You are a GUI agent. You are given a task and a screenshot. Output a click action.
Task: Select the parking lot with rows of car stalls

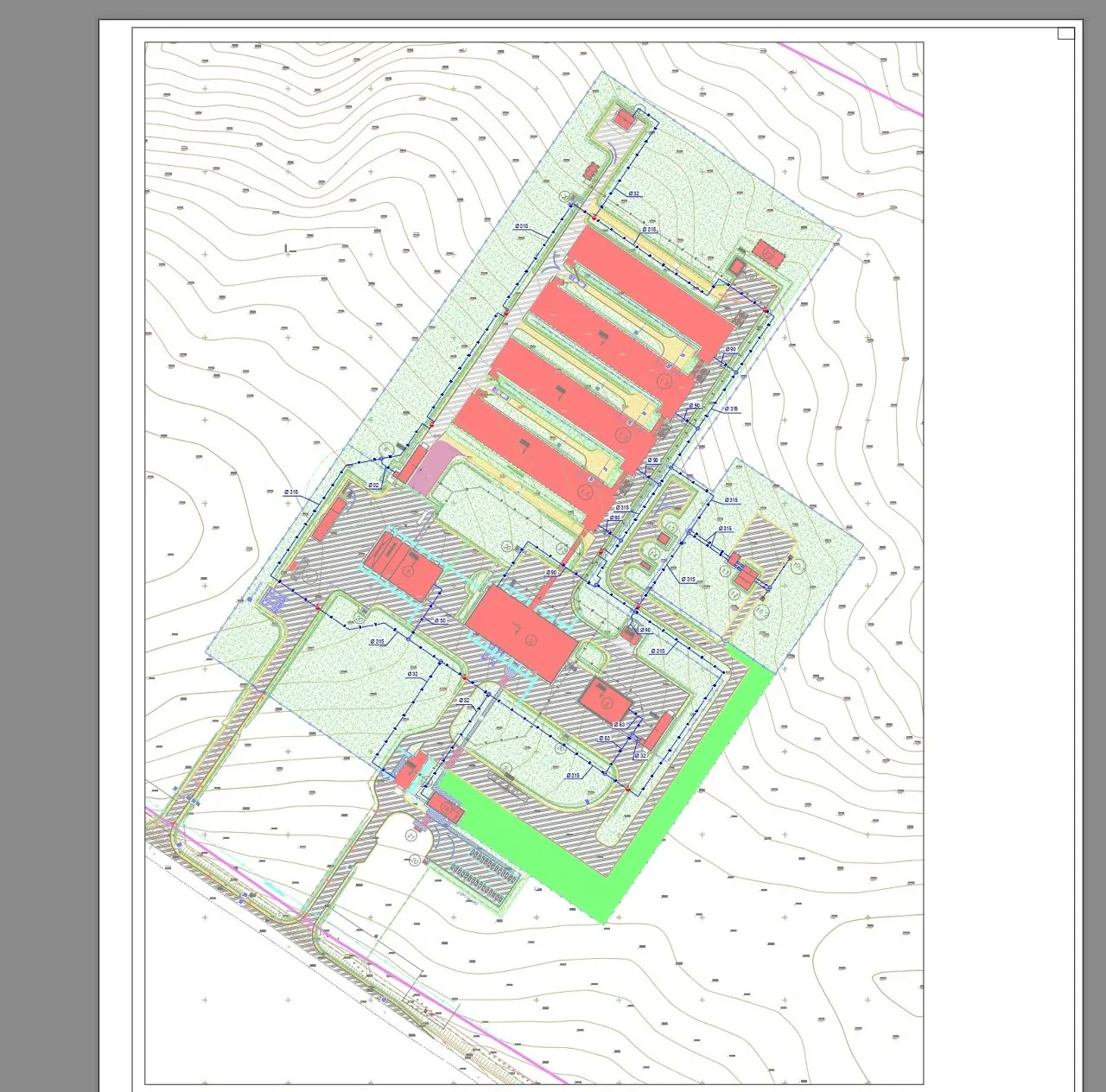point(482,874)
